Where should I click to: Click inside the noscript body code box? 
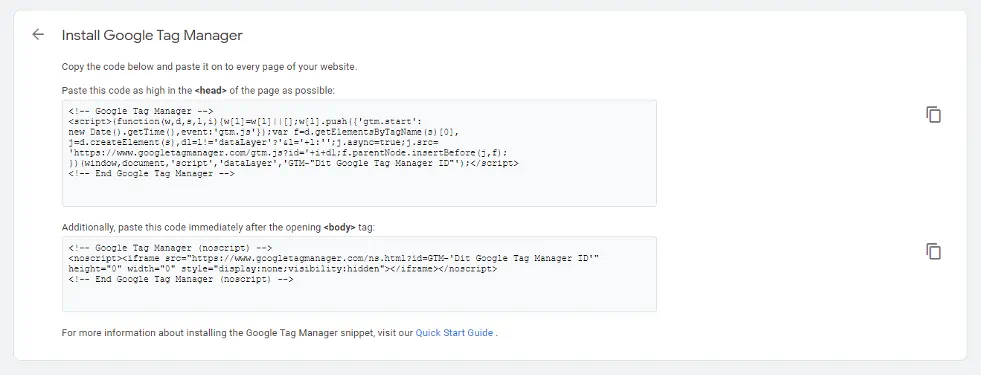point(359,274)
